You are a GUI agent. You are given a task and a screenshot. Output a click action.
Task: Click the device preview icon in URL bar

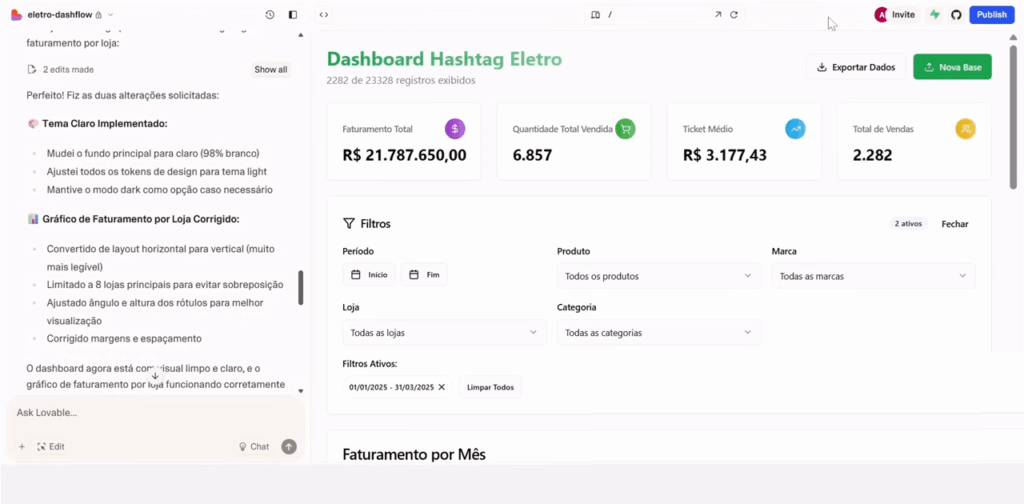pos(595,14)
